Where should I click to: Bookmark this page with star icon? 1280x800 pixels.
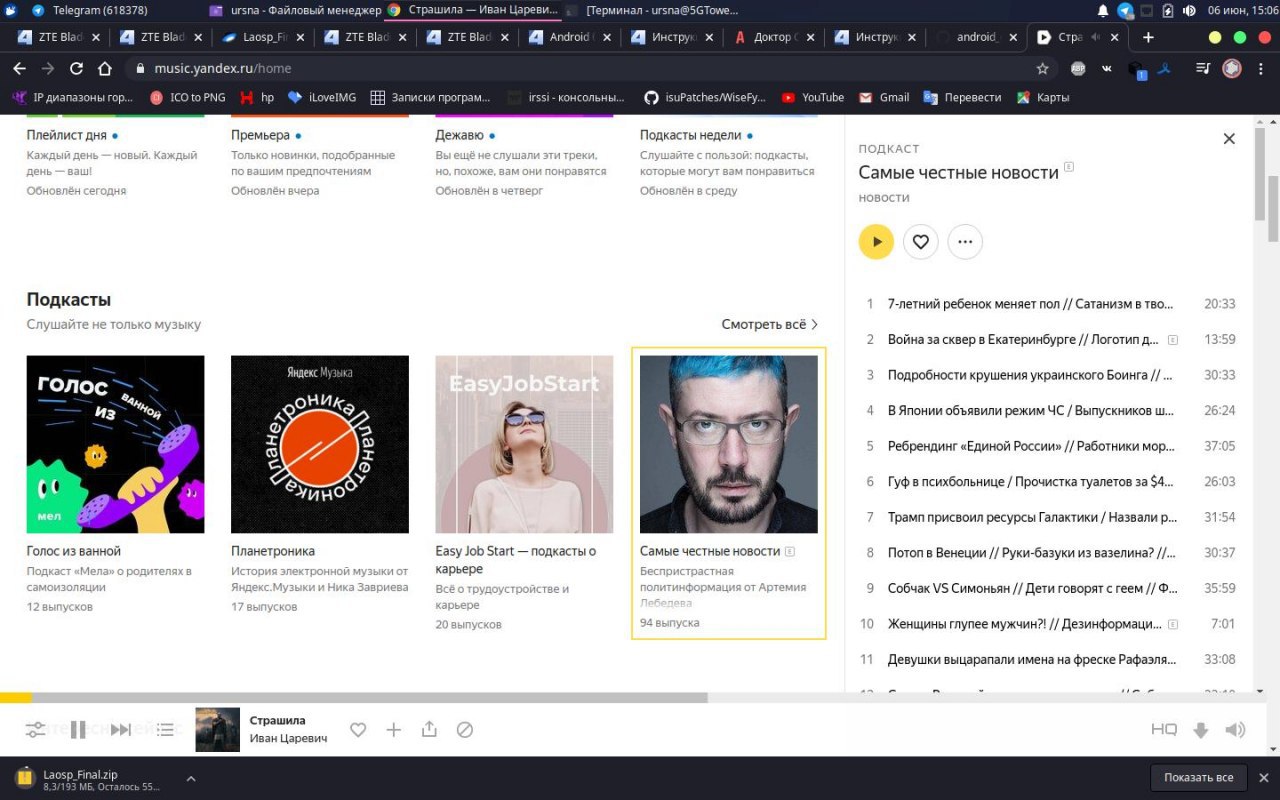pos(1043,69)
